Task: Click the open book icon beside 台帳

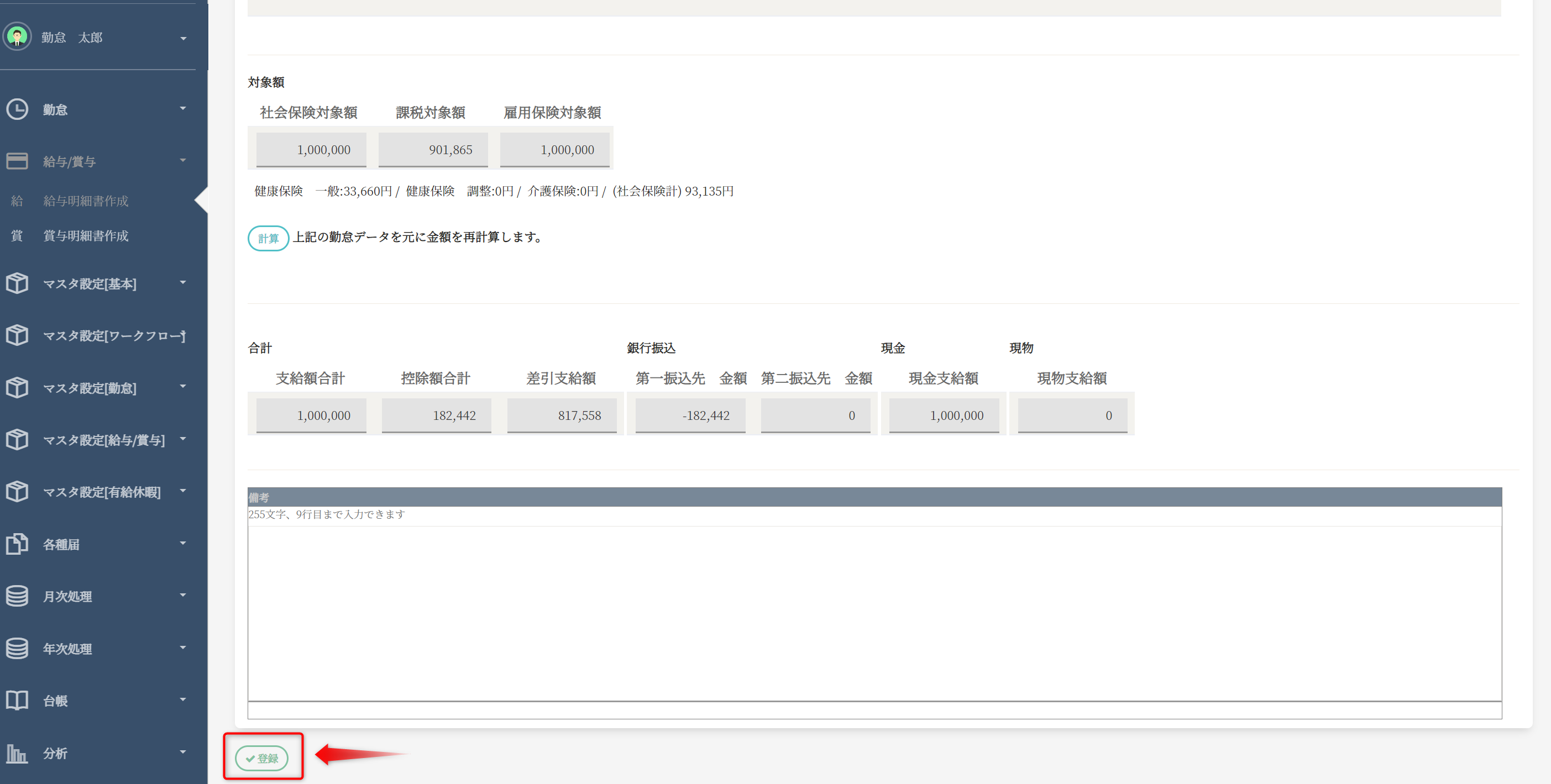Action: (x=17, y=701)
